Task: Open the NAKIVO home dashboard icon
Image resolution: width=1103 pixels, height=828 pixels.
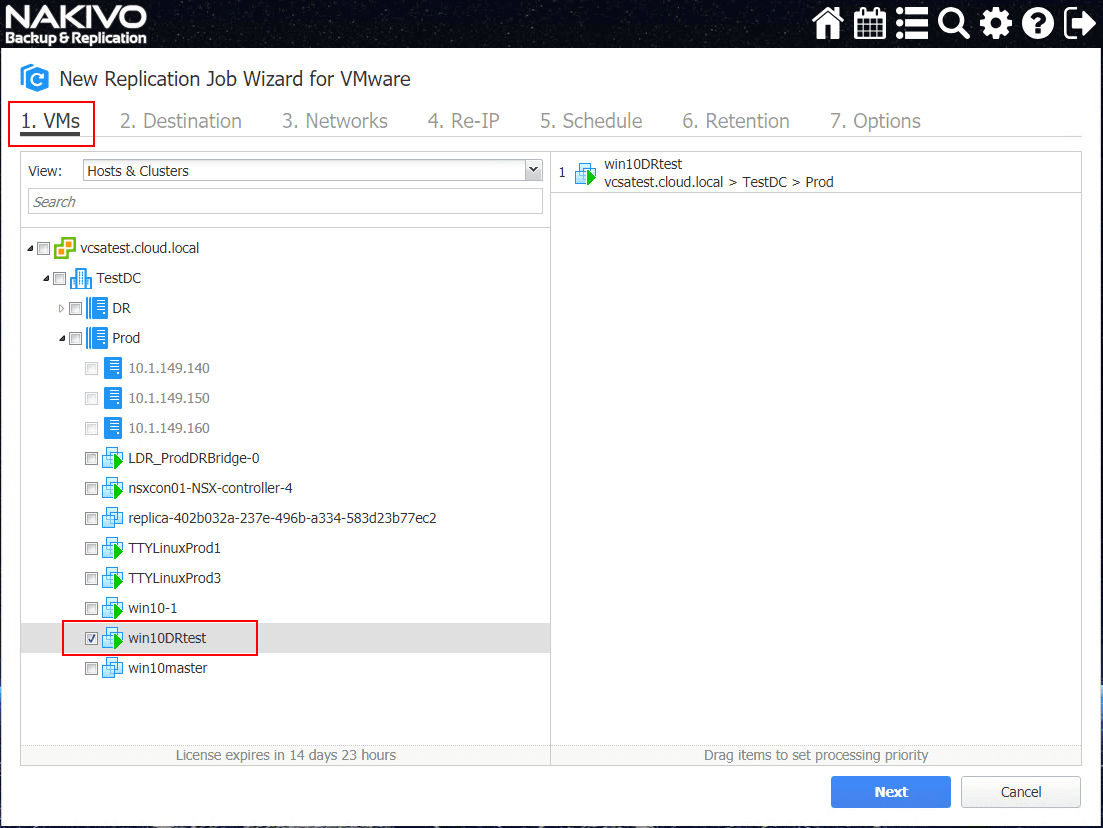Action: (x=827, y=22)
